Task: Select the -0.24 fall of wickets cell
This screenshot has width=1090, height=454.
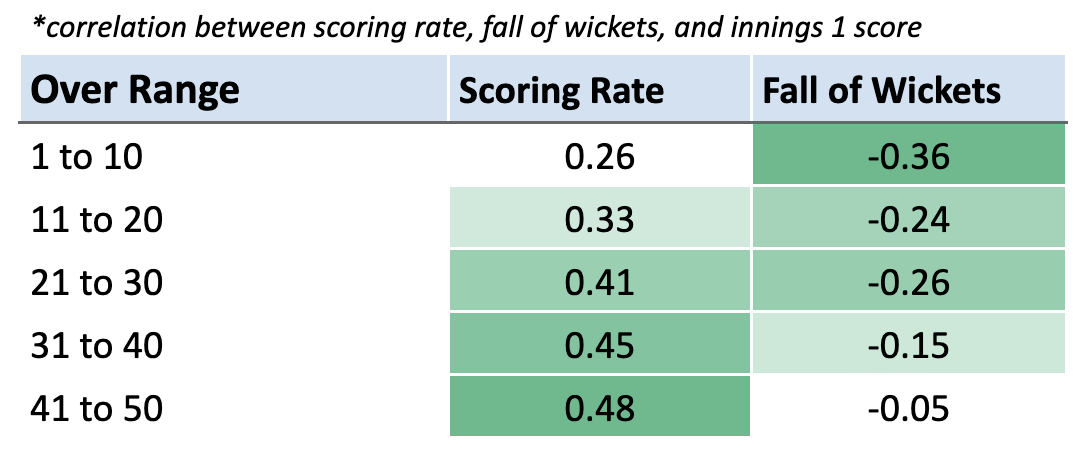Action: (x=908, y=220)
